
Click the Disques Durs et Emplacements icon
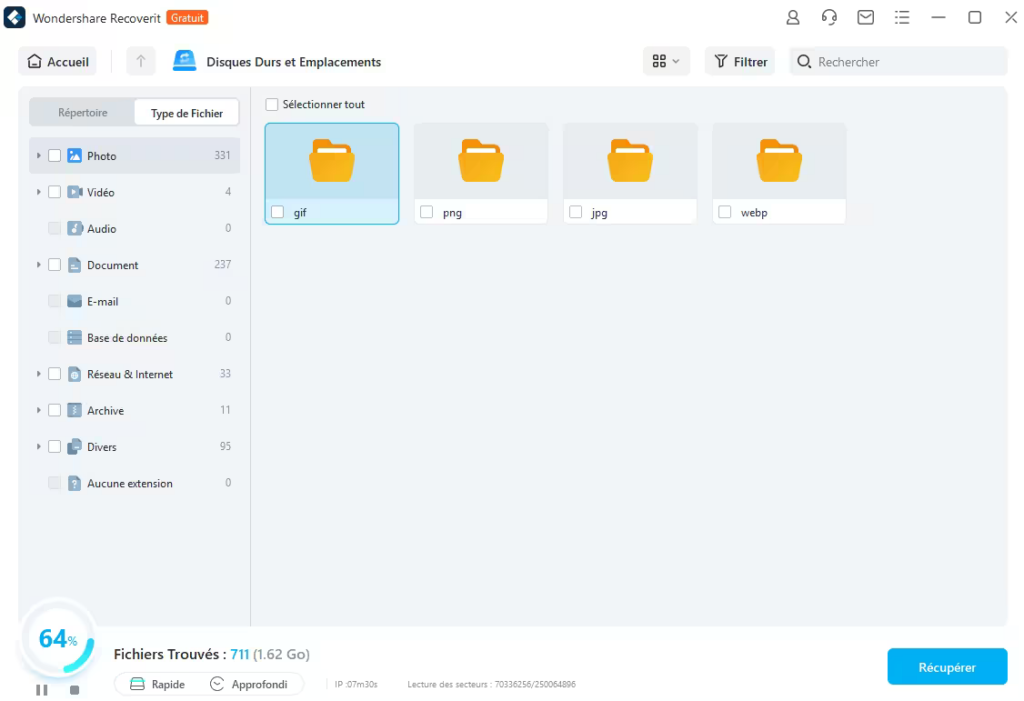click(185, 62)
